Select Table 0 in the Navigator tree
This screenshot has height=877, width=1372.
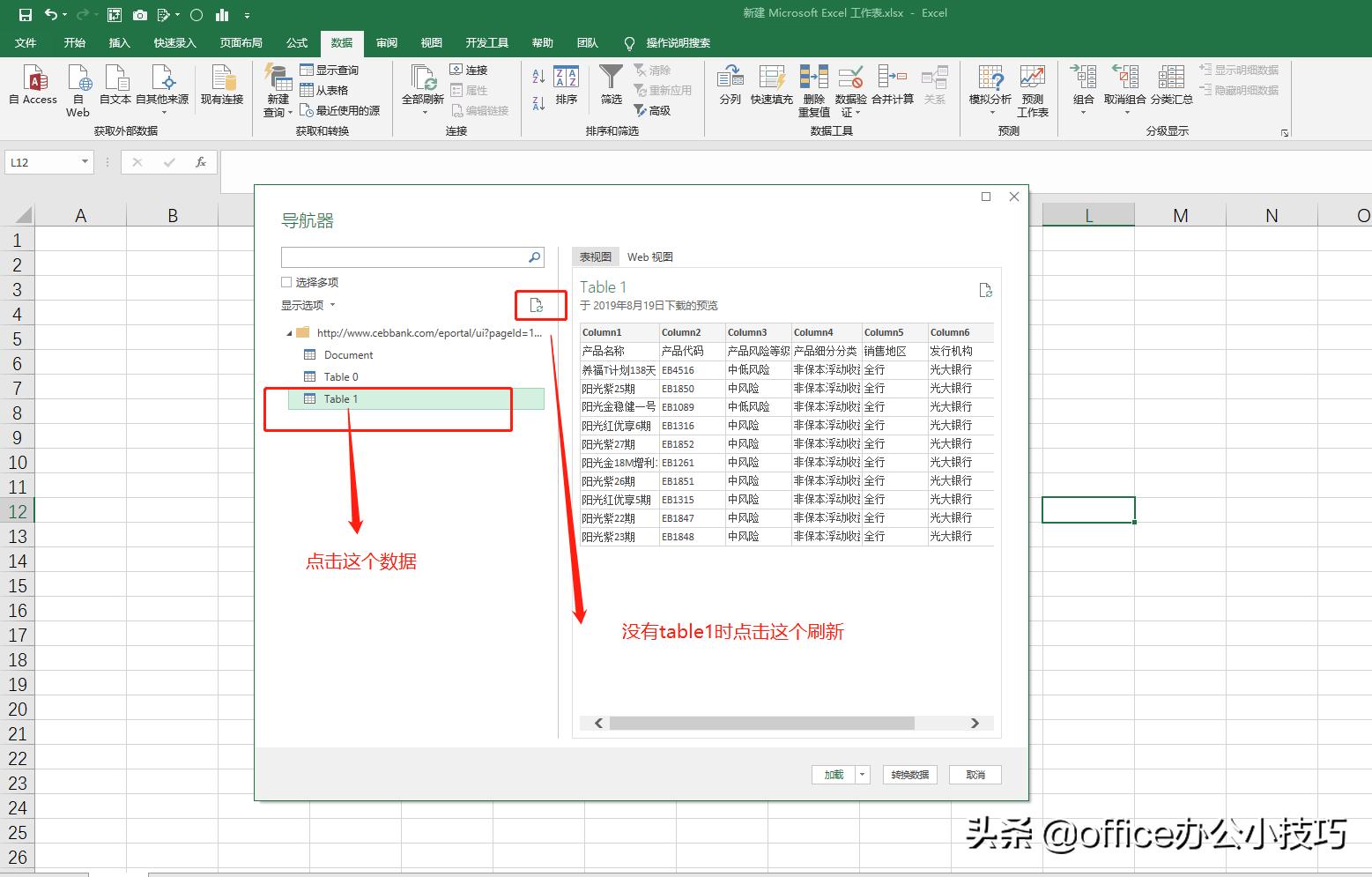pyautogui.click(x=342, y=376)
